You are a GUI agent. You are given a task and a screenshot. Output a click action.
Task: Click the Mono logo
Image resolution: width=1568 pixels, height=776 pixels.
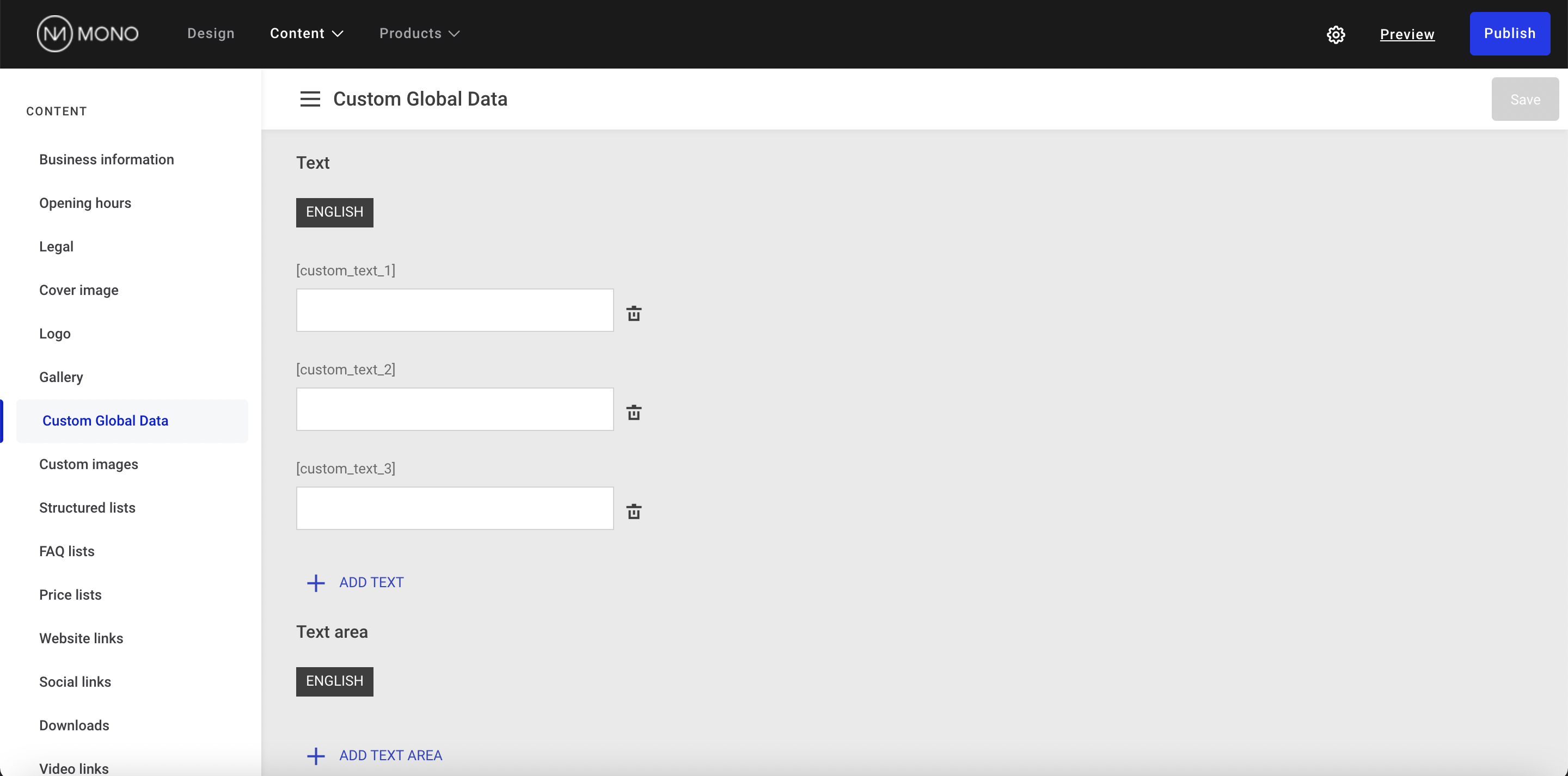pos(88,34)
